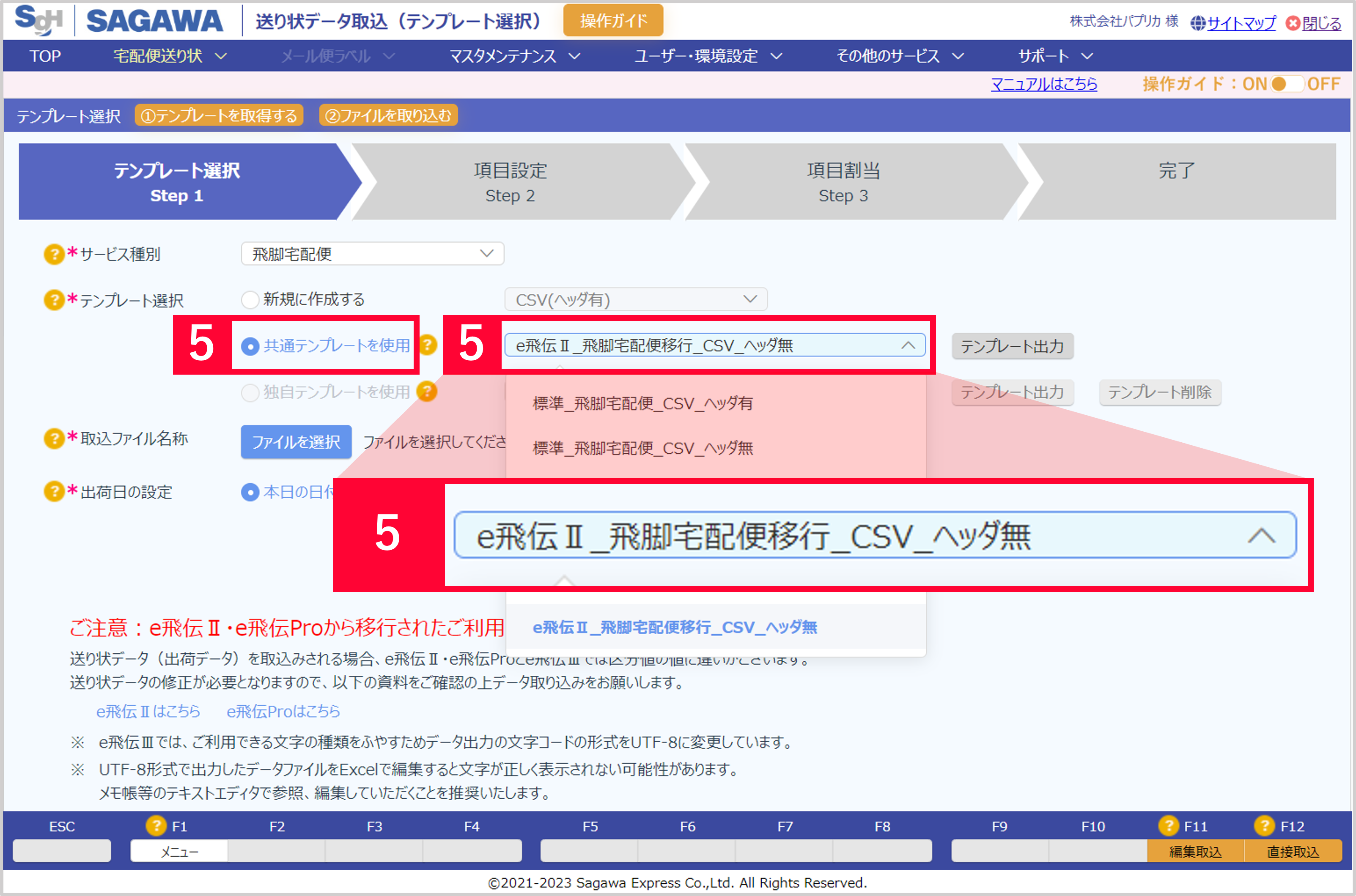Go to TOP menu item
The image size is (1356, 896).
(x=45, y=56)
